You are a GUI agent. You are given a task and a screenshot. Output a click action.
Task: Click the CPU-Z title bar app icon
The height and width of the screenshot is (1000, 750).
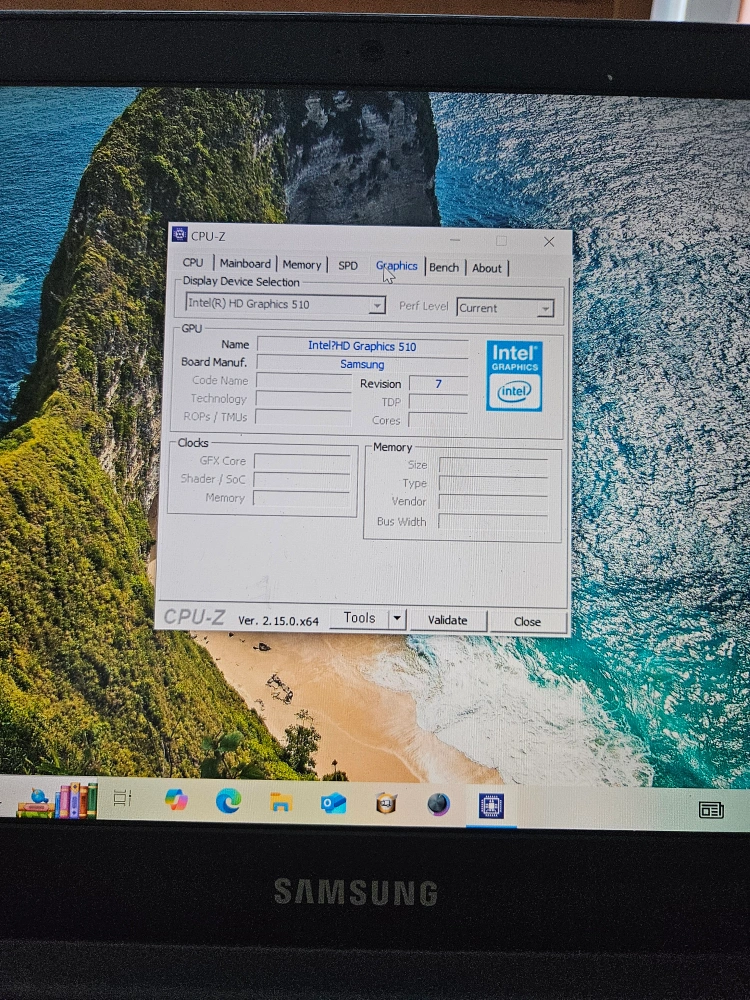[x=179, y=234]
